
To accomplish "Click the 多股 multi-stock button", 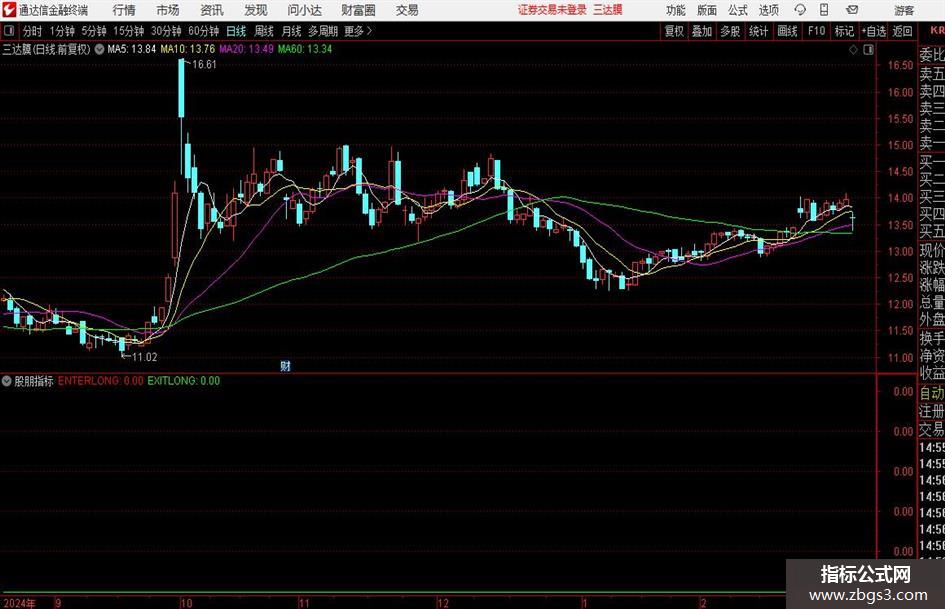I will click(x=730, y=31).
